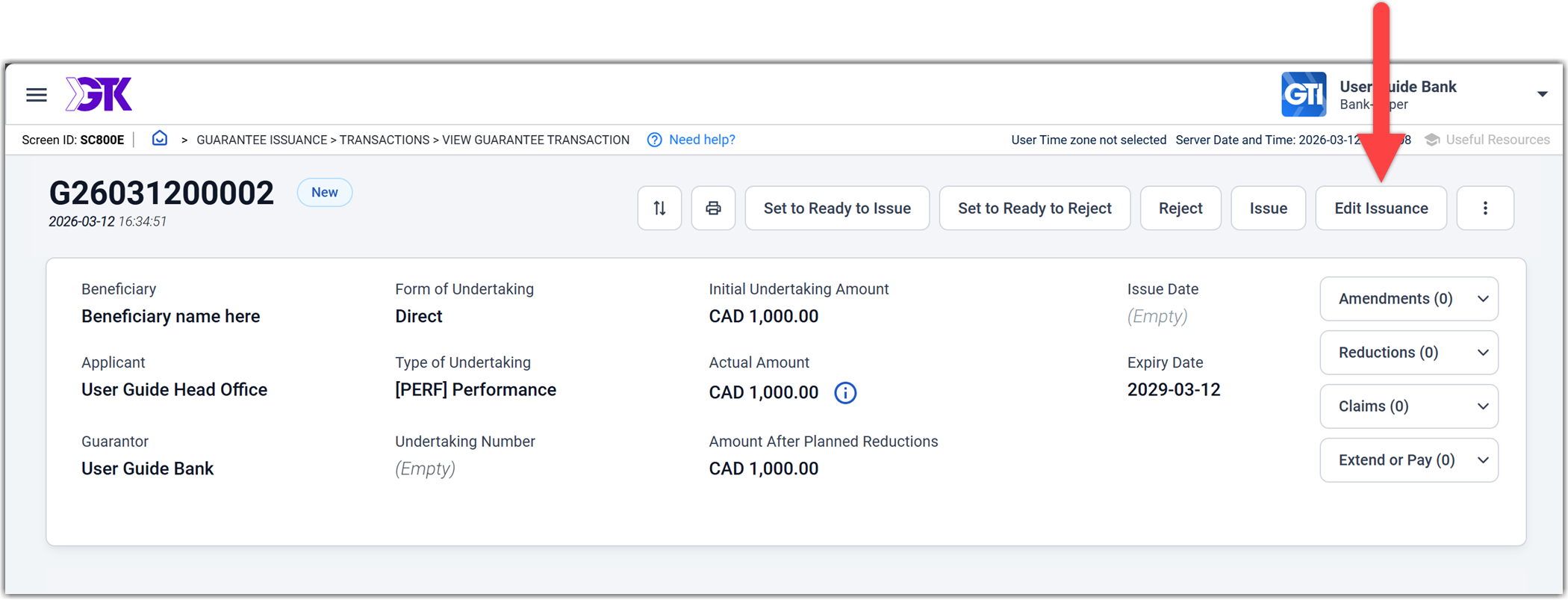
Task: Reject the guarantee transaction
Action: (1180, 208)
